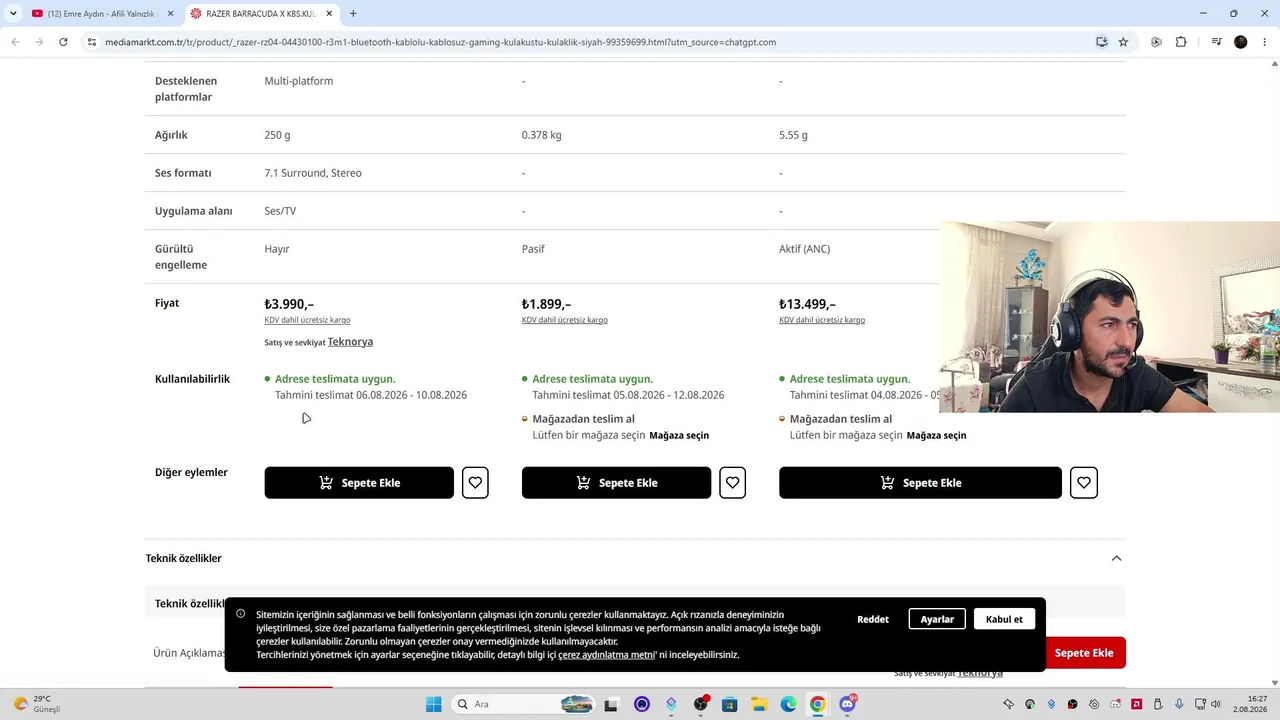Open the Chrome profile avatar
This screenshot has width=1280, height=720.
pyautogui.click(x=1241, y=42)
